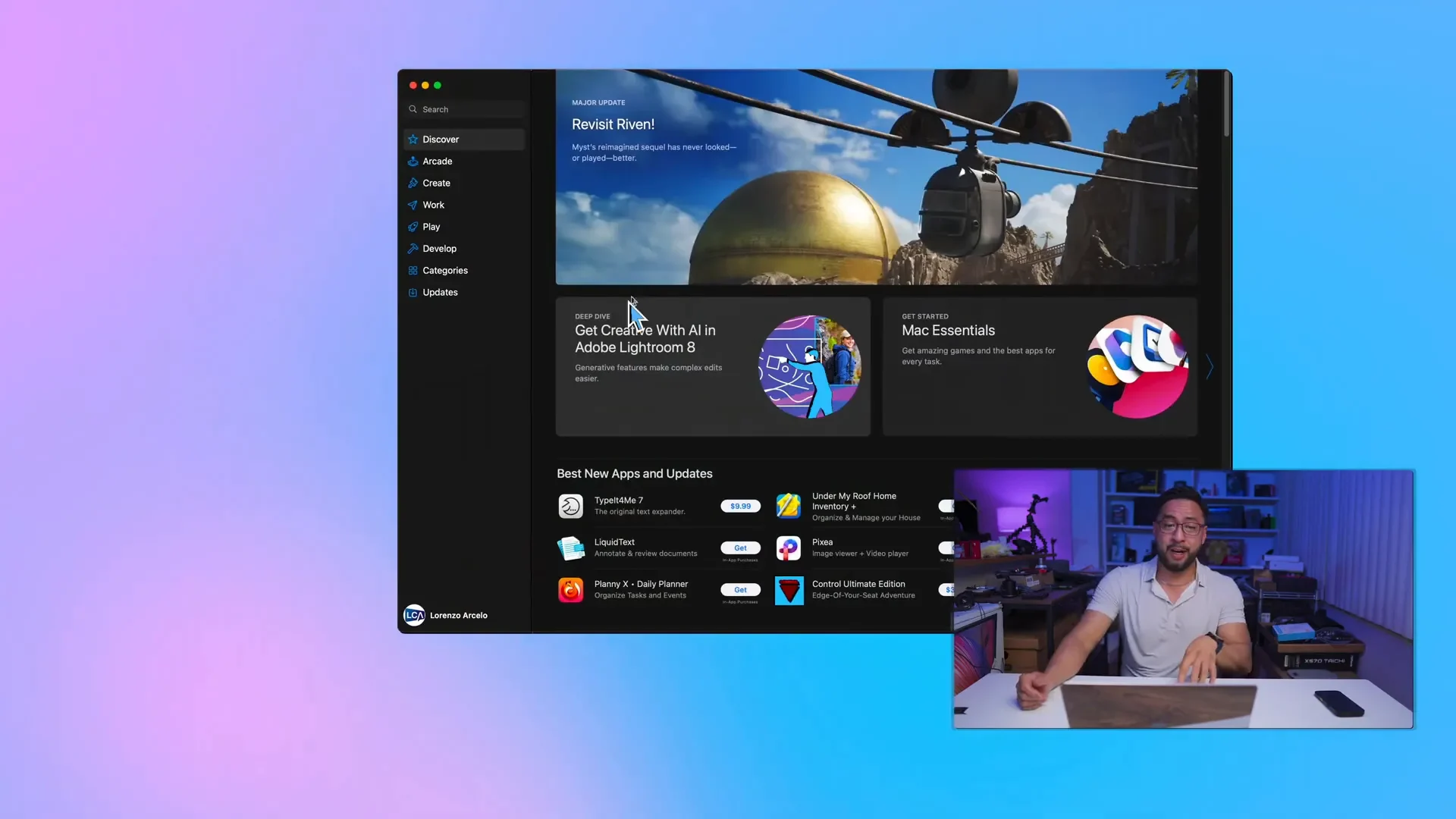The height and width of the screenshot is (819, 1456).
Task: Open the Revisit Riven! featured banner
Action: (x=876, y=177)
